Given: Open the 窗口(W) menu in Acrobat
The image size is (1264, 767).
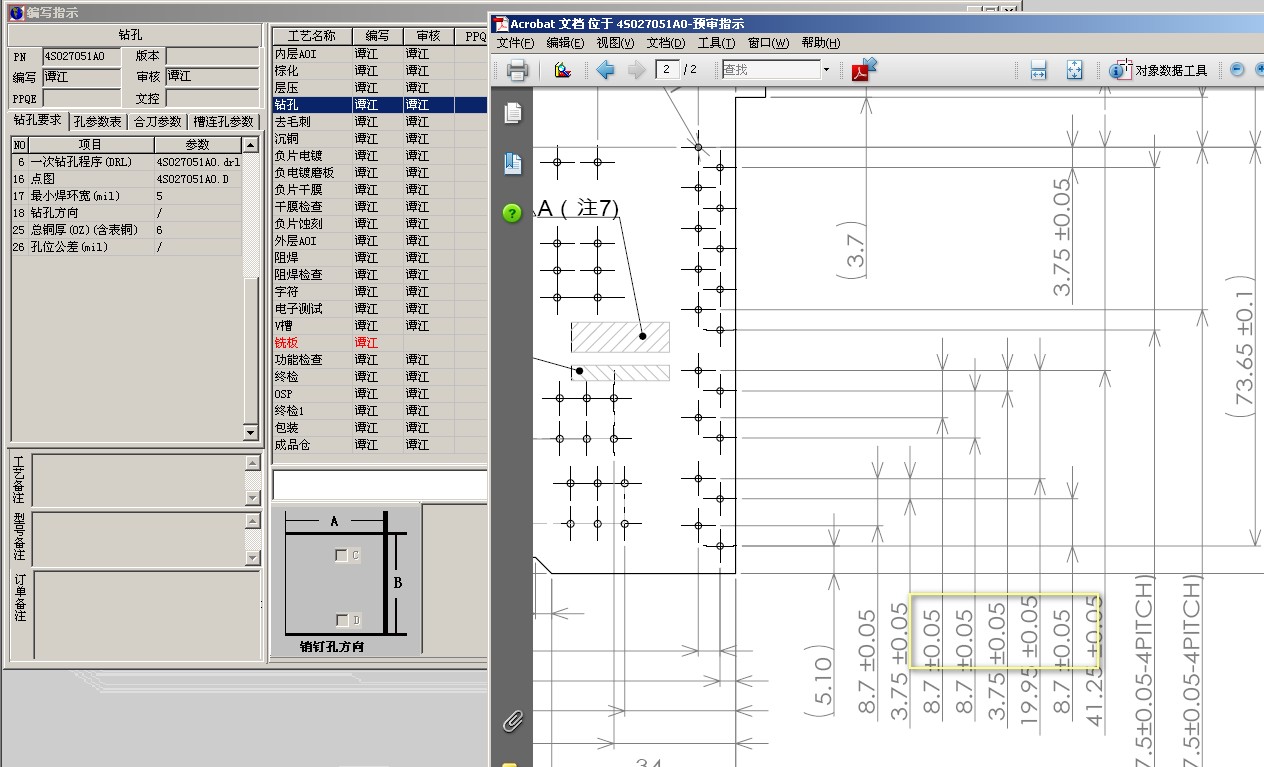Looking at the screenshot, I should (x=768, y=43).
